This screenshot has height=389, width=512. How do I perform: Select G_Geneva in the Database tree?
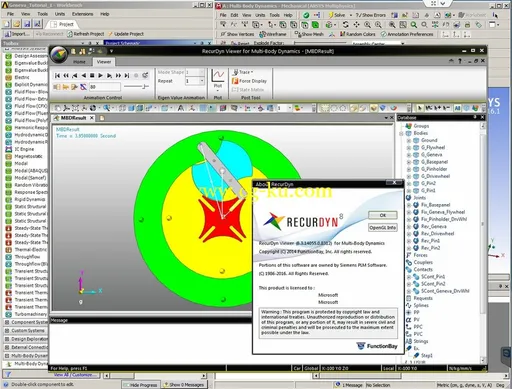[432, 155]
